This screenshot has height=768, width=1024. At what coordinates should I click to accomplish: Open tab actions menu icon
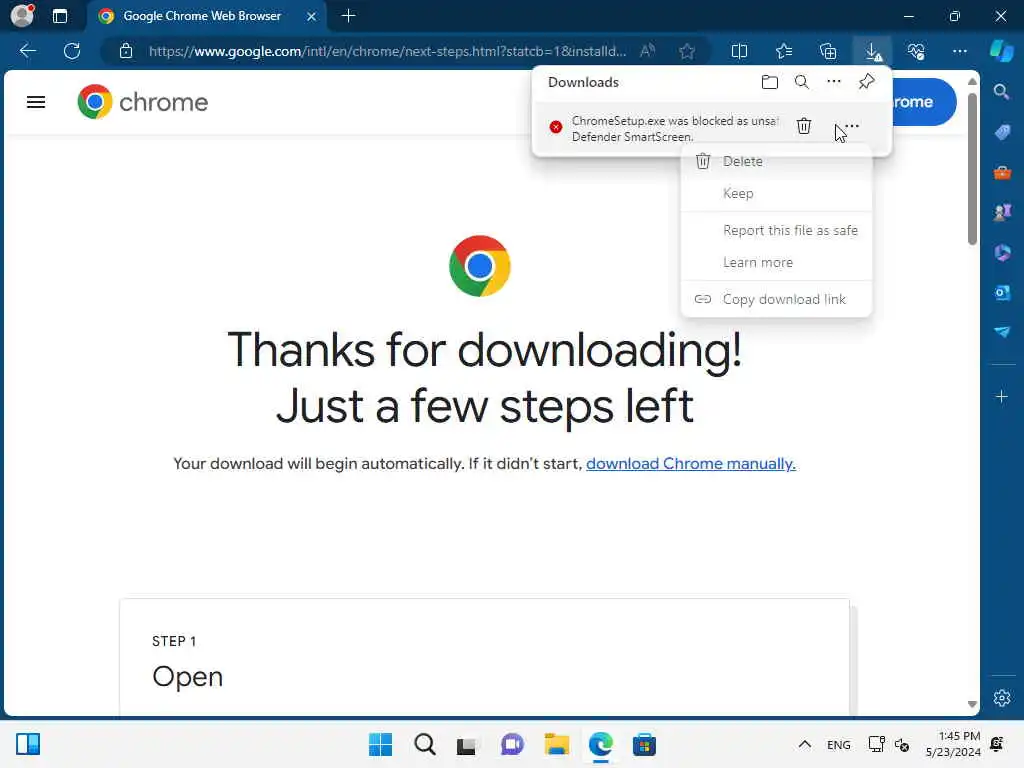60,16
